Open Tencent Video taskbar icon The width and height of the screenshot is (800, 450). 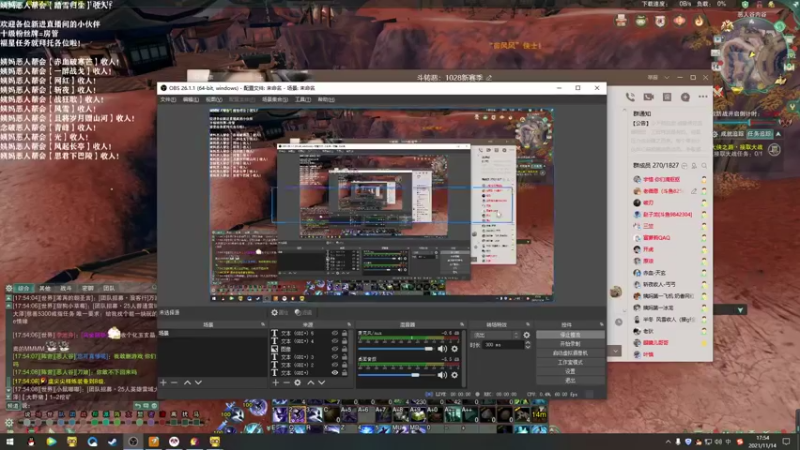pyautogui.click(x=51, y=441)
